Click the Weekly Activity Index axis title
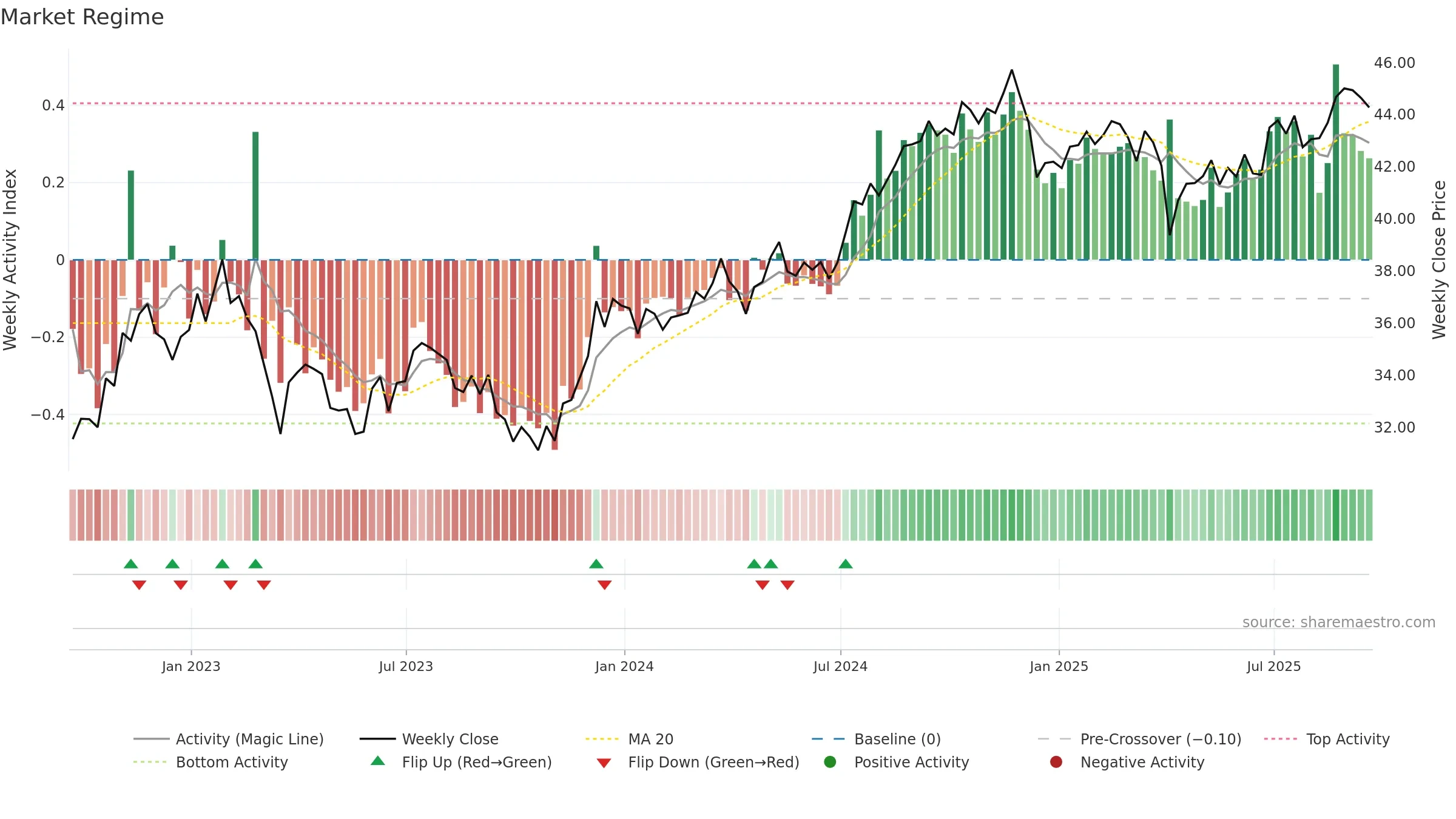The height and width of the screenshot is (819, 1456). (x=10, y=260)
